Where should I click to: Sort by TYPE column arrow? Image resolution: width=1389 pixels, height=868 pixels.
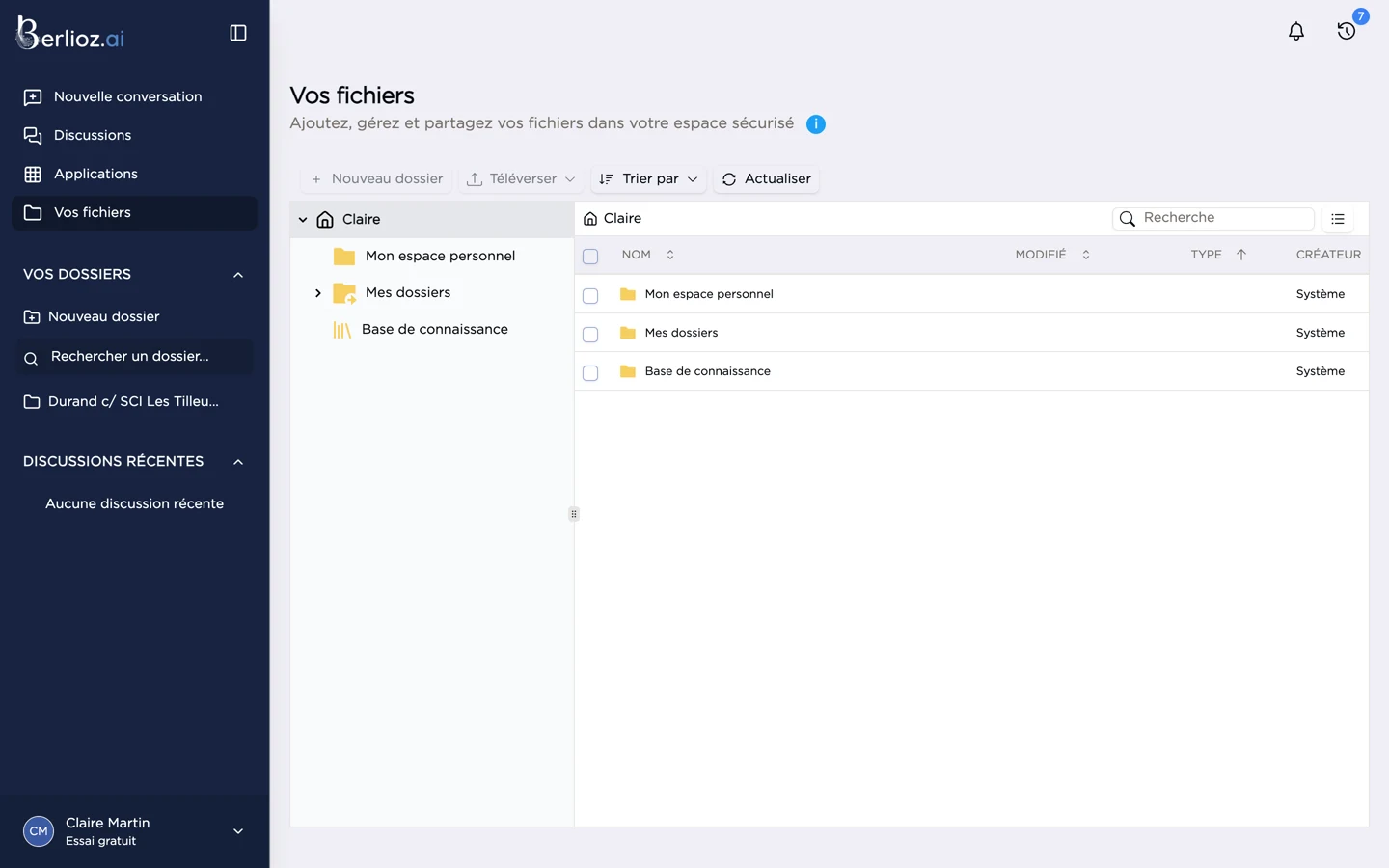[x=1241, y=255]
